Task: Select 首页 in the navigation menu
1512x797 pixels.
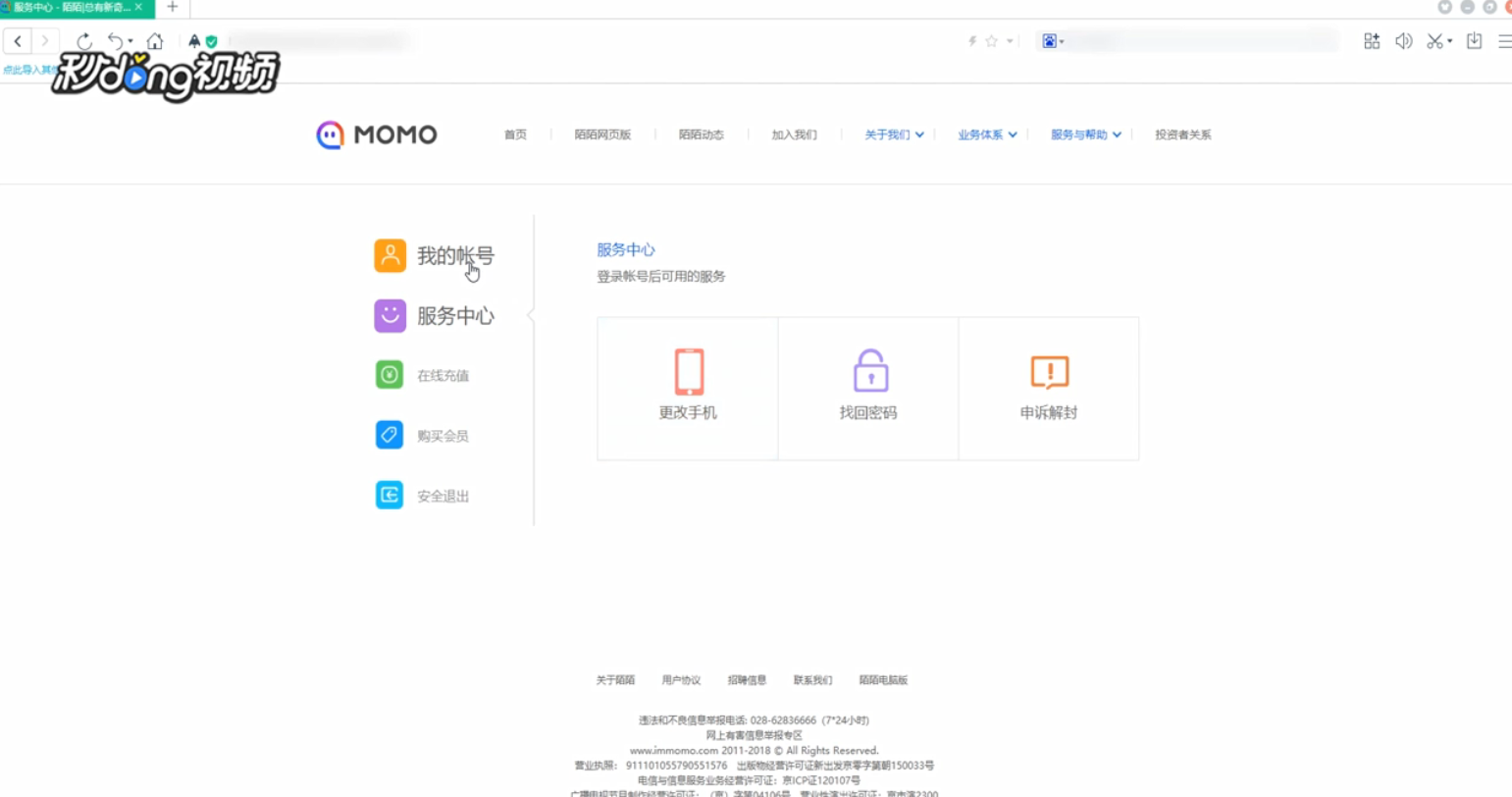Action: (x=515, y=134)
